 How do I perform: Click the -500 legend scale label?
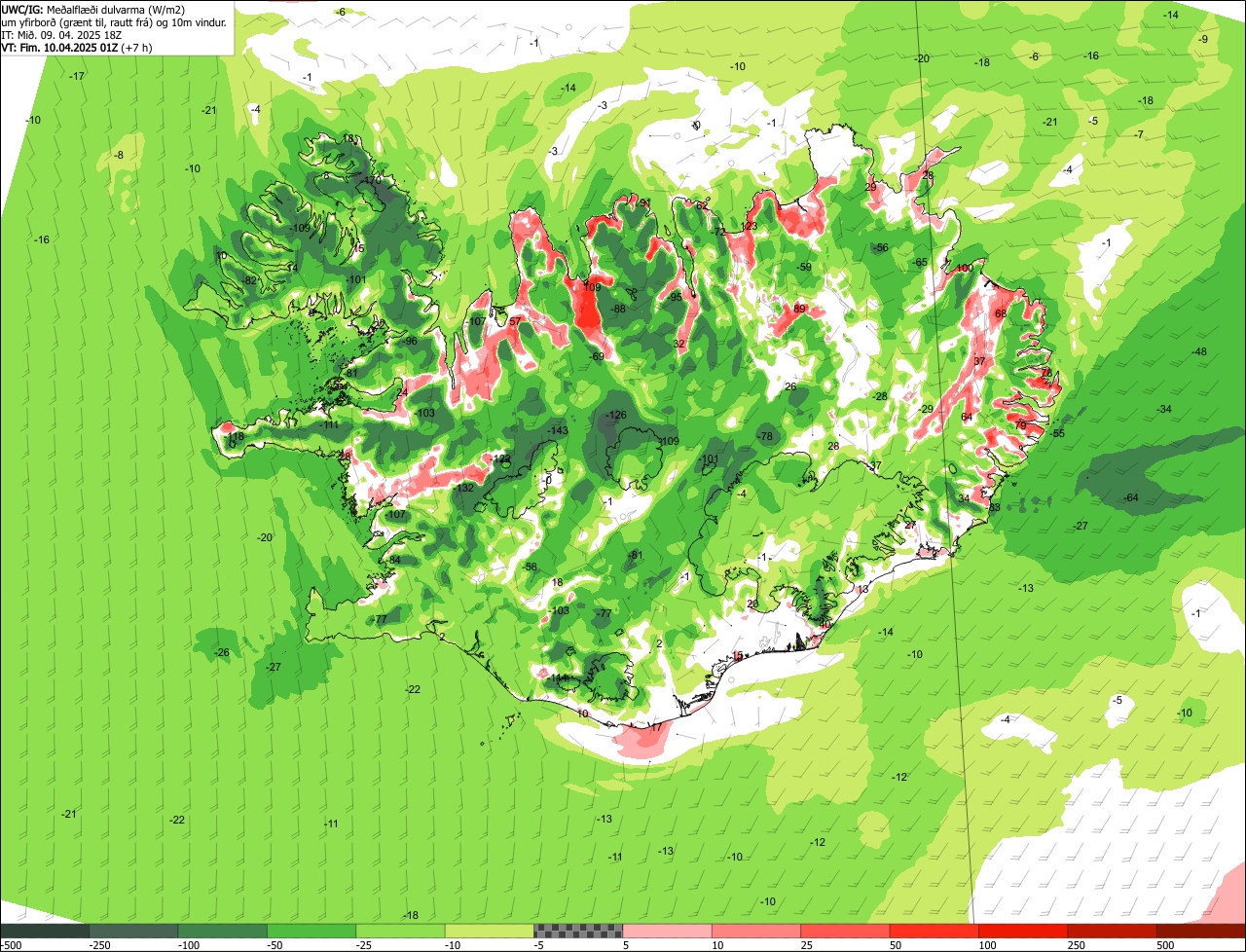(x=11, y=945)
